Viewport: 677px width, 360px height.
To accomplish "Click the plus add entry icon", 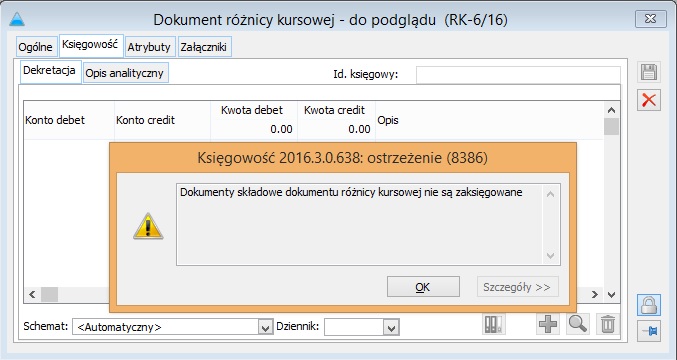I will [548, 324].
